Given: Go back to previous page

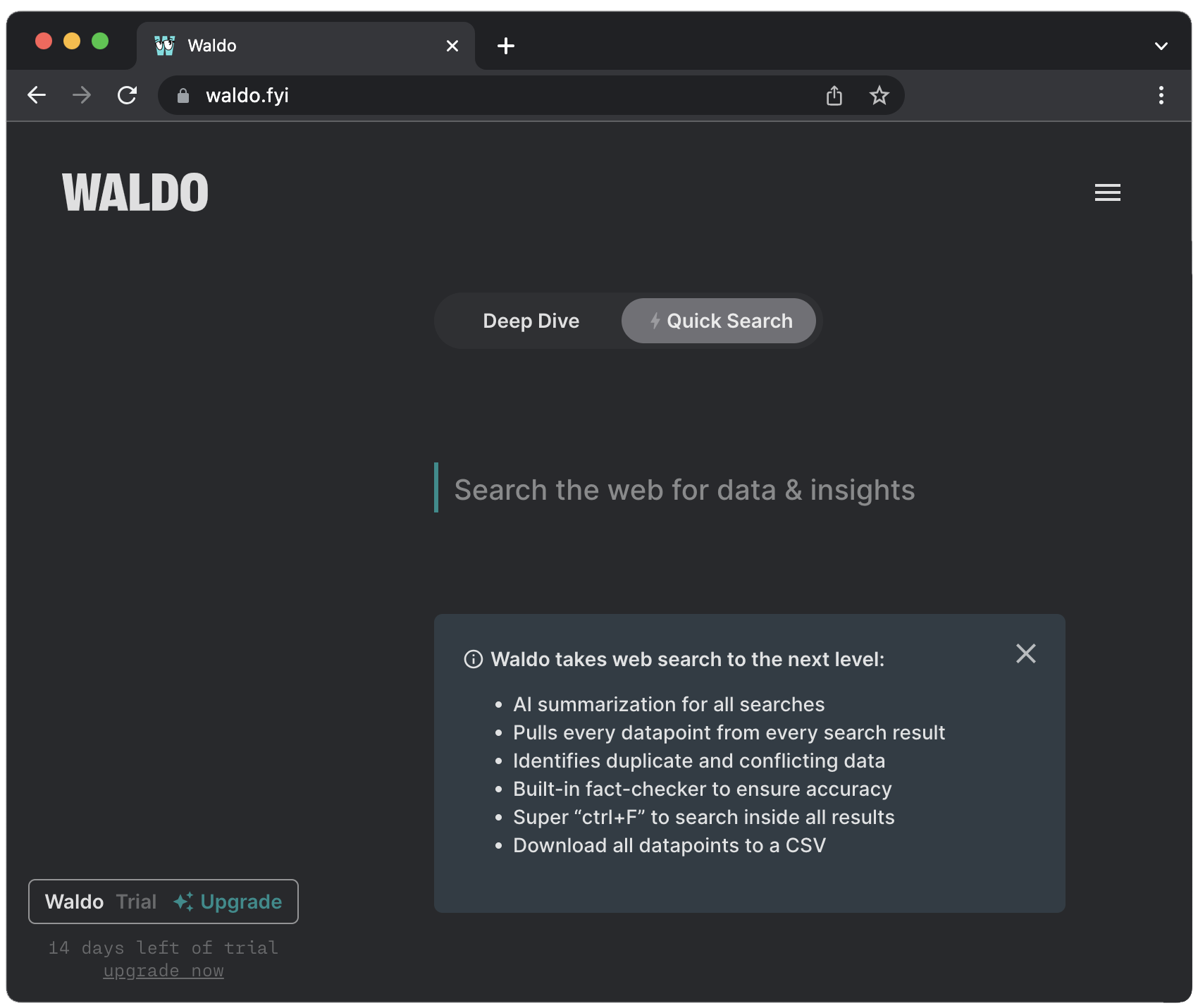Looking at the screenshot, I should click(x=37, y=95).
